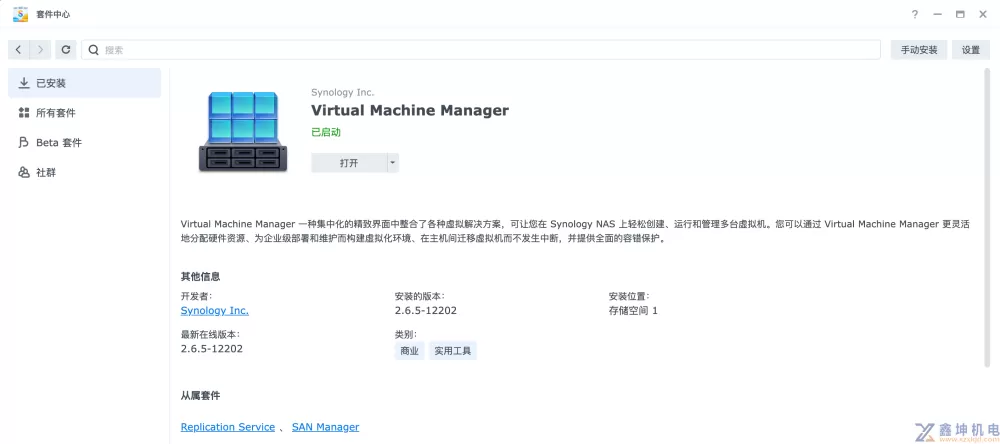Click the magnifier search icon
This screenshot has width=1000, height=444.
[x=94, y=50]
